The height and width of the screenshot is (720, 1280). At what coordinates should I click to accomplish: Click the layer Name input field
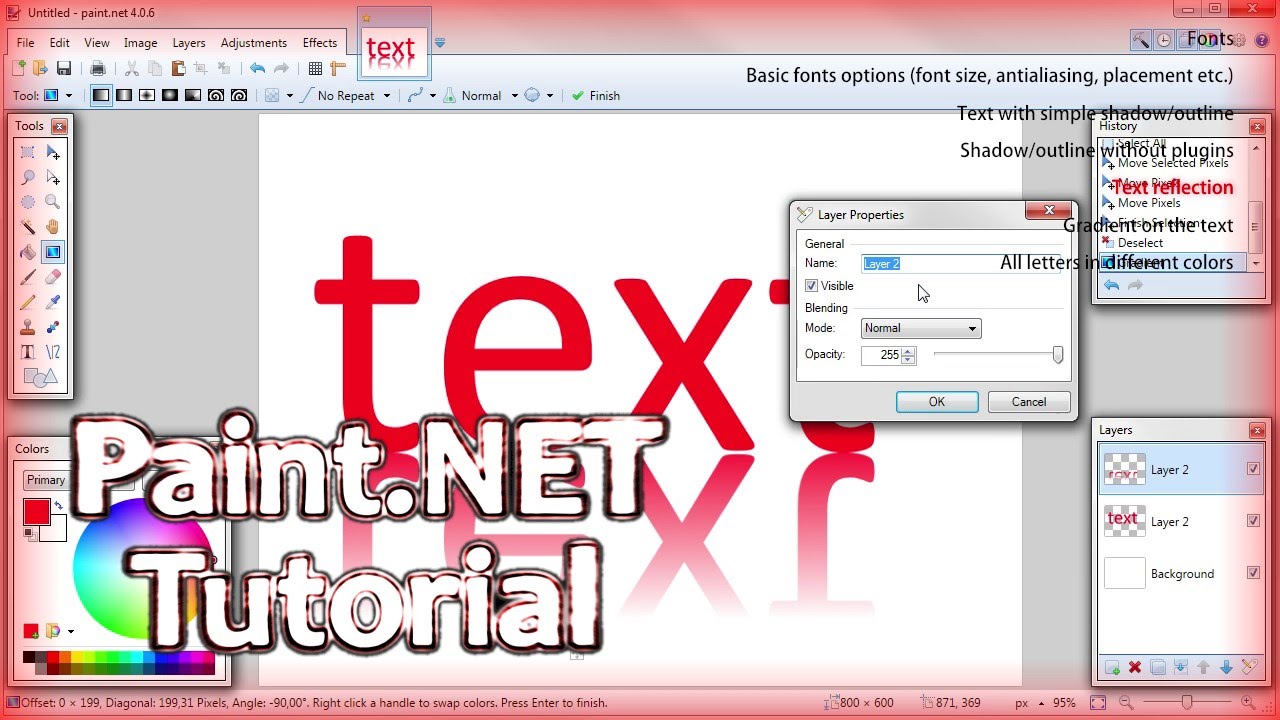961,263
